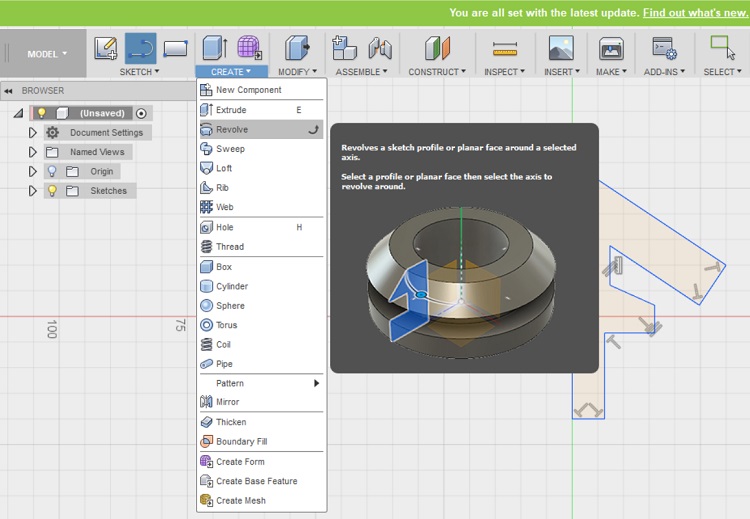Click the Joint icon above Assemble
Viewport: 750px width, 519px height.
[380, 48]
